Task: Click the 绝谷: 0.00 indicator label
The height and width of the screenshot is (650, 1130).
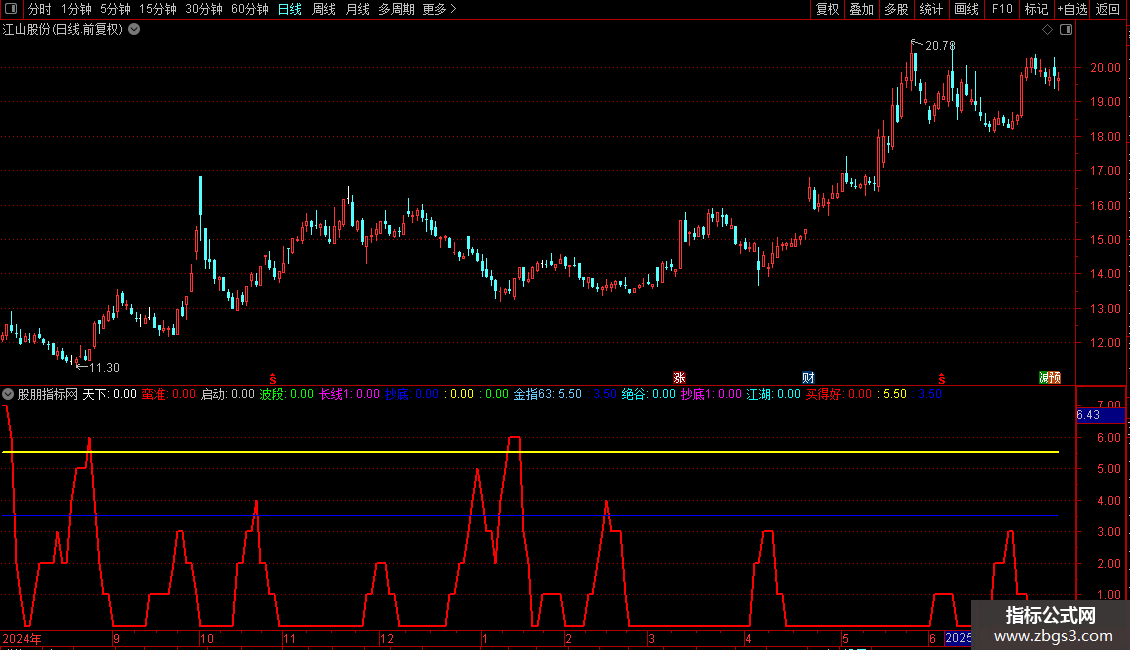Action: pos(649,394)
